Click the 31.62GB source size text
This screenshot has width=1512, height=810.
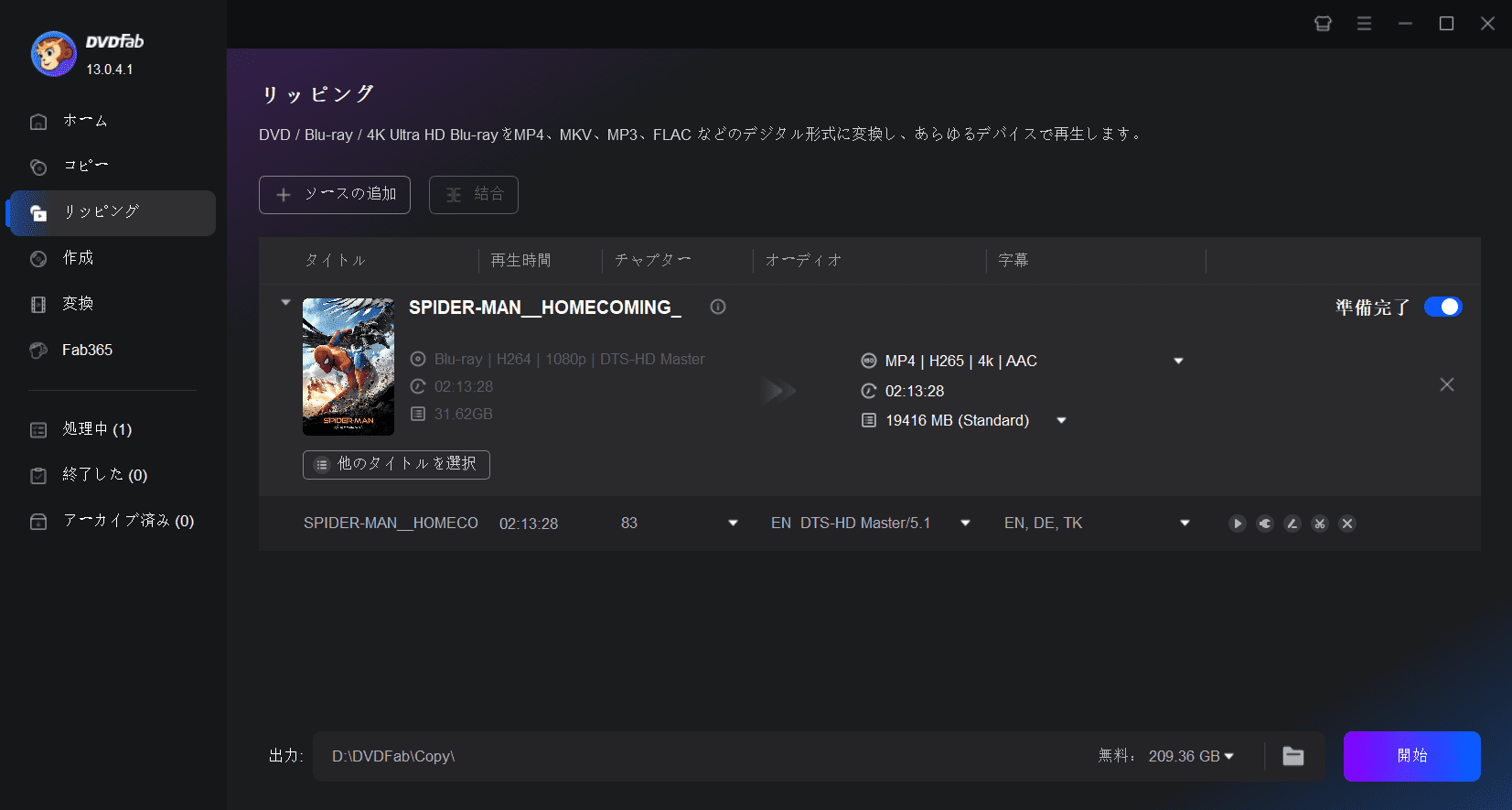(464, 414)
